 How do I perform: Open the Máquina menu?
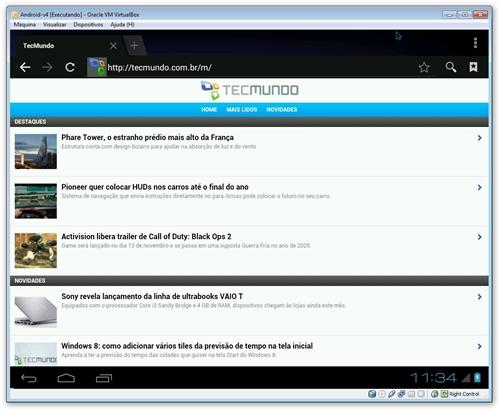click(25, 25)
